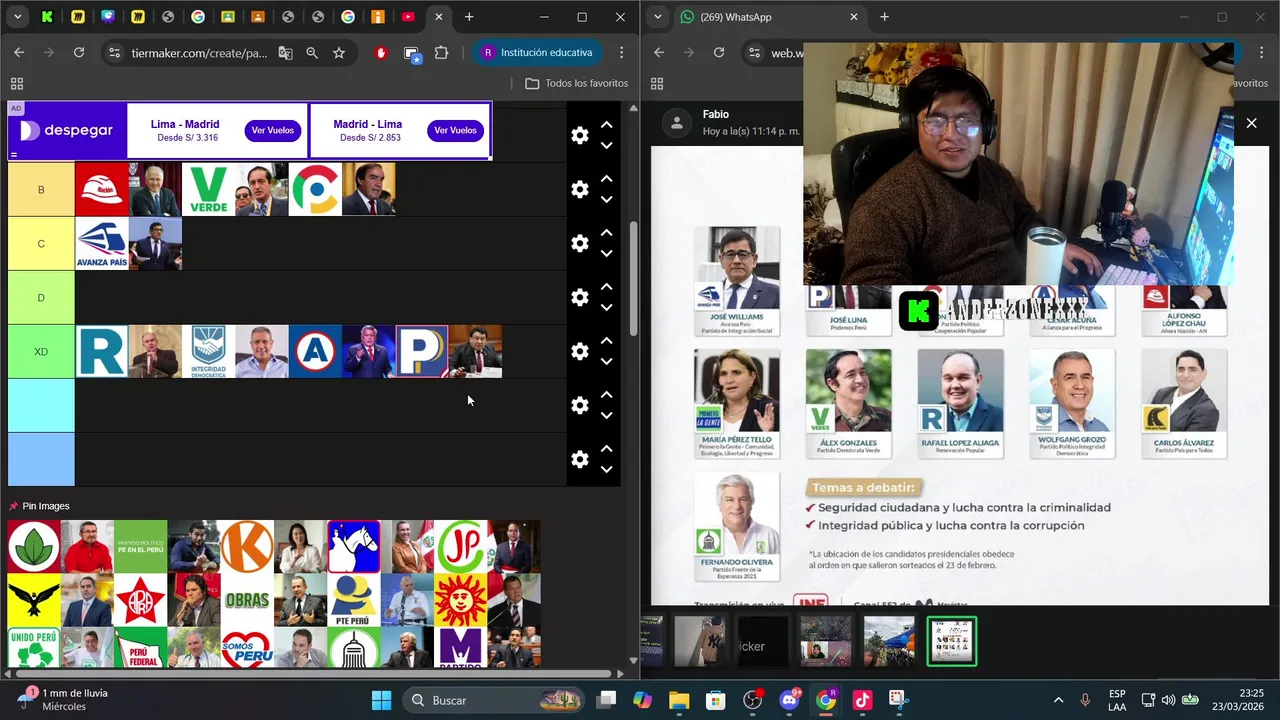
Task: Pick the Unido Perú logo
Action: (34, 648)
